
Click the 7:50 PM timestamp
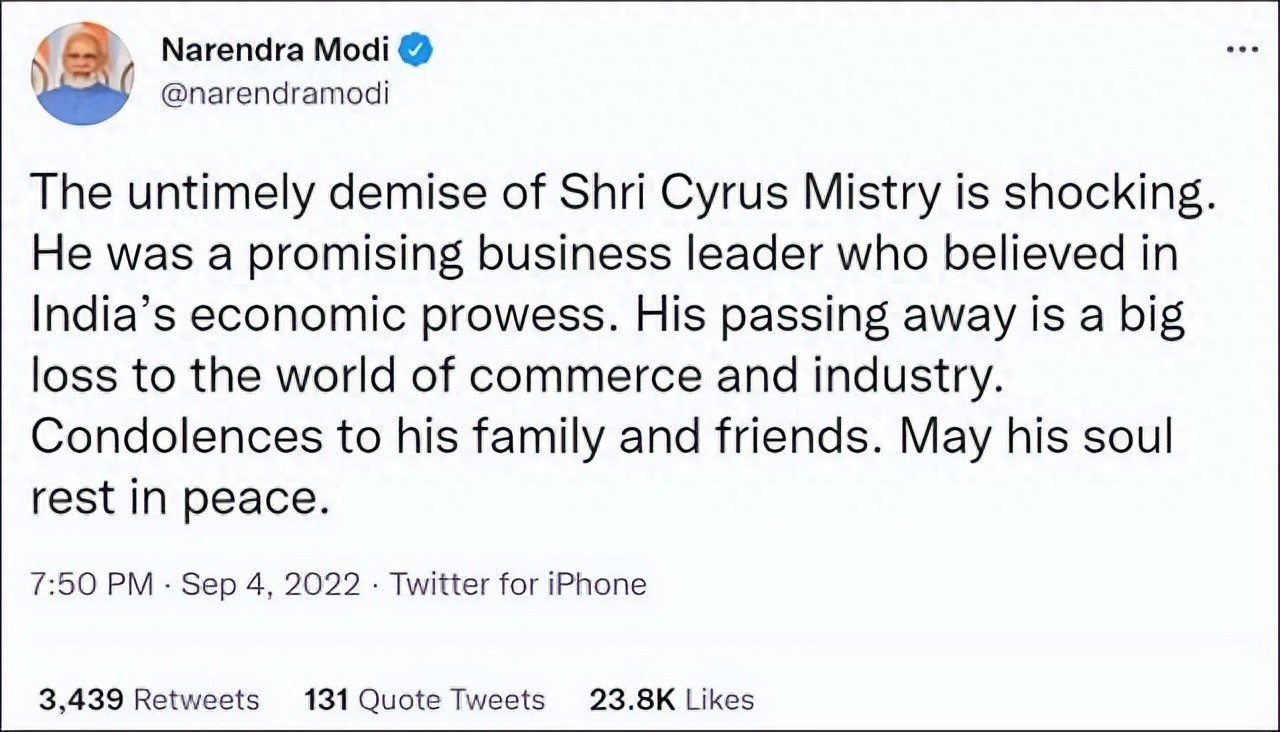[93, 584]
